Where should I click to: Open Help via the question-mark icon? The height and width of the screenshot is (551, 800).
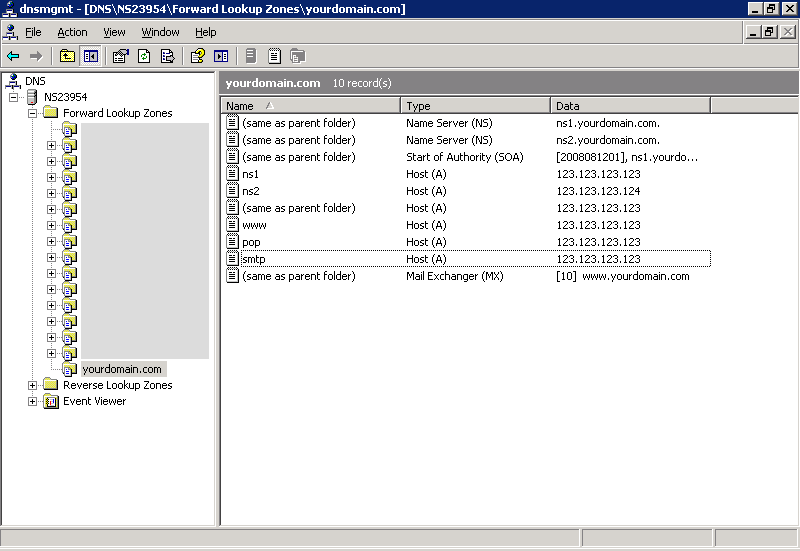click(198, 56)
